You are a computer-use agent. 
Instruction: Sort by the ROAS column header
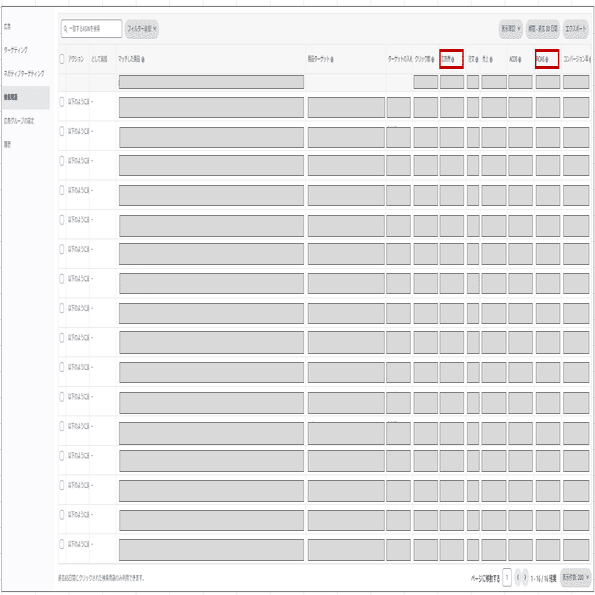click(x=540, y=59)
